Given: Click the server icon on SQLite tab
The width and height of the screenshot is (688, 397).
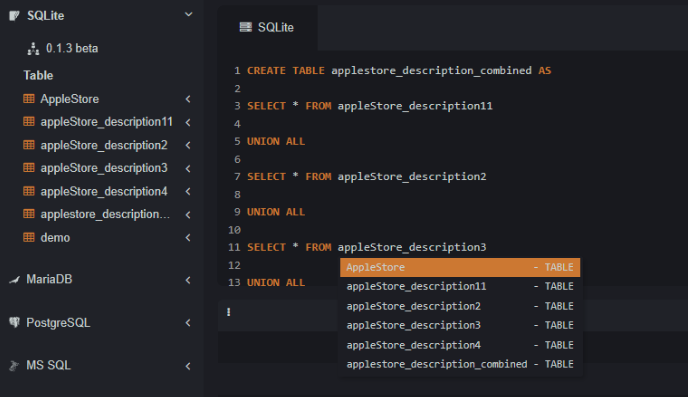Looking at the screenshot, I should coord(246,27).
